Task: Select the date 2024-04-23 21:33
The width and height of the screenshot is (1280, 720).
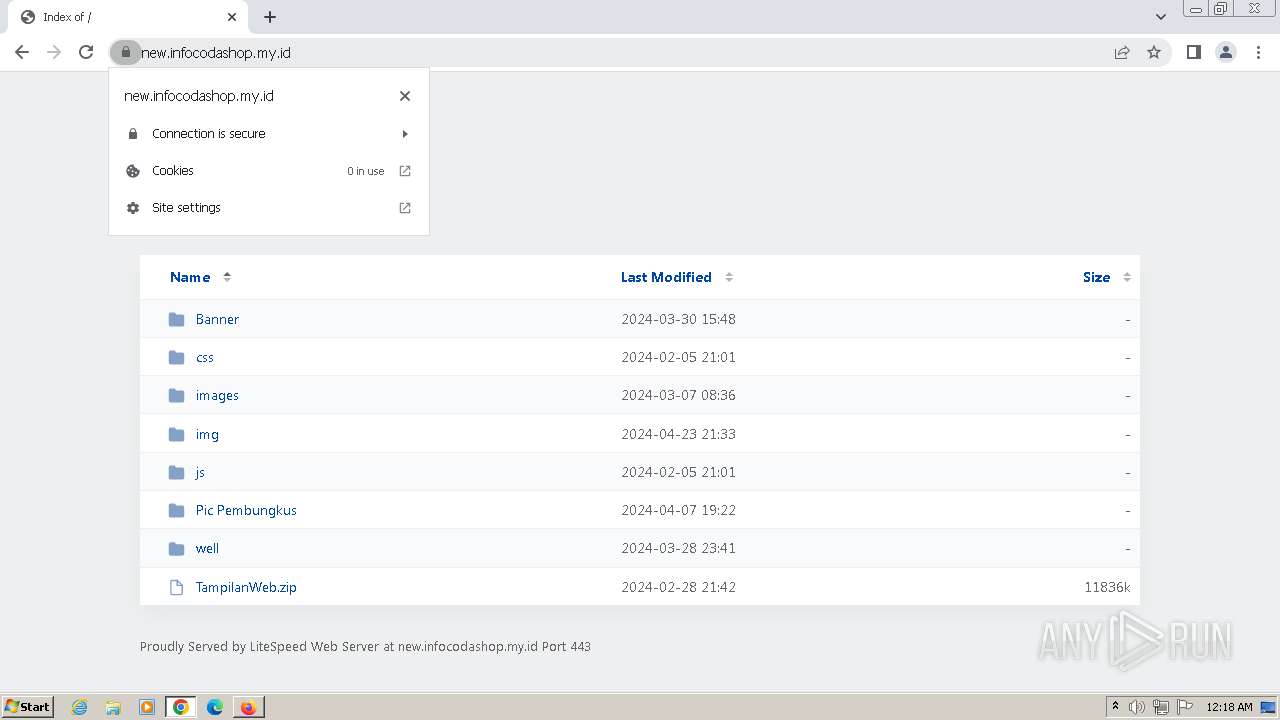Action: (678, 434)
